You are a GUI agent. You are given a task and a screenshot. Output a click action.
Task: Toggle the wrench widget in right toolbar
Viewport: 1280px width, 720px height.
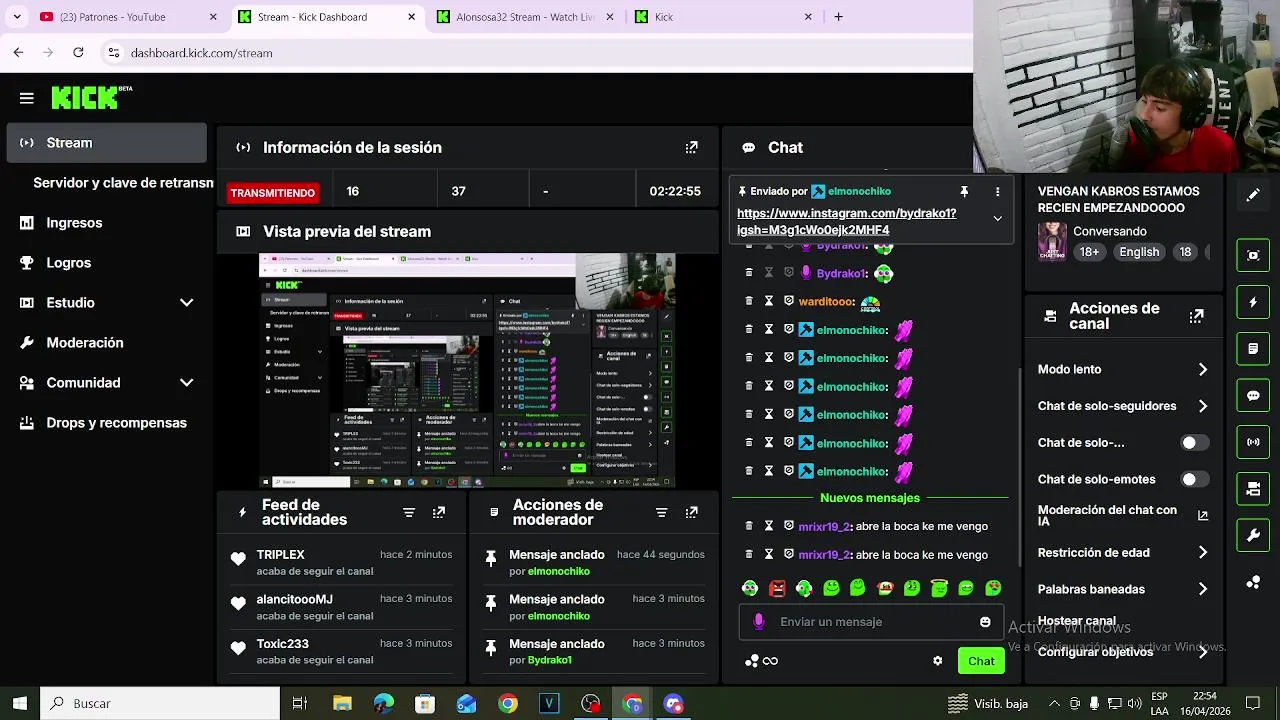(x=1253, y=536)
